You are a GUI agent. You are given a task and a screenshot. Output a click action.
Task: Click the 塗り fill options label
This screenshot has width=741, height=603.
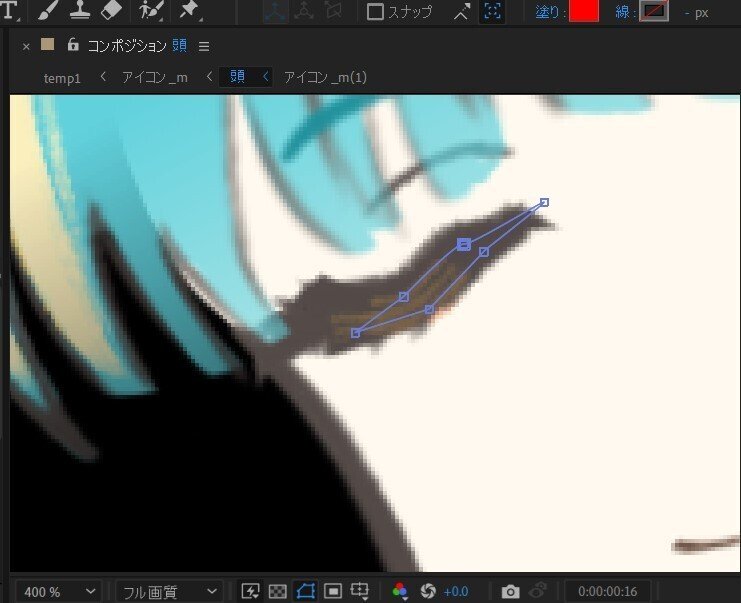pos(549,12)
